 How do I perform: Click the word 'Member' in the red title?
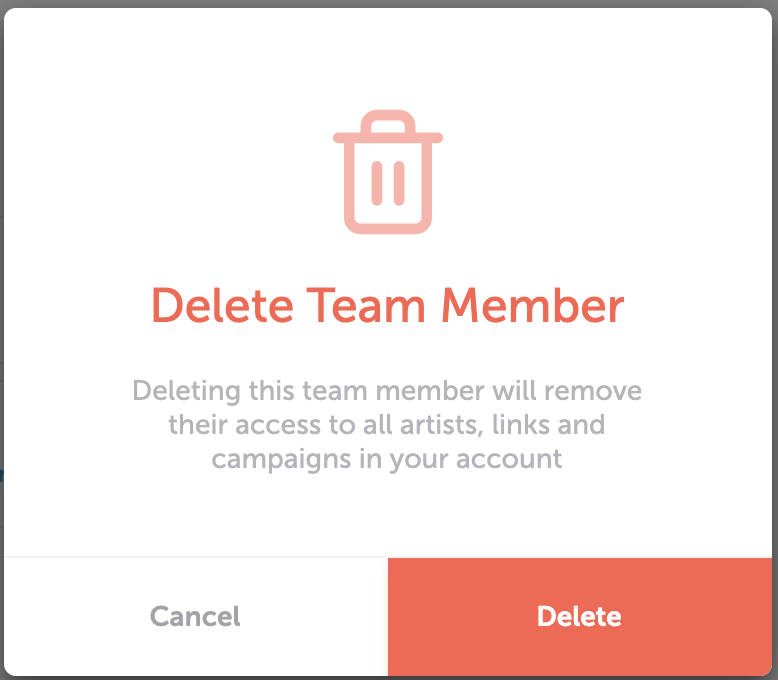tap(533, 306)
